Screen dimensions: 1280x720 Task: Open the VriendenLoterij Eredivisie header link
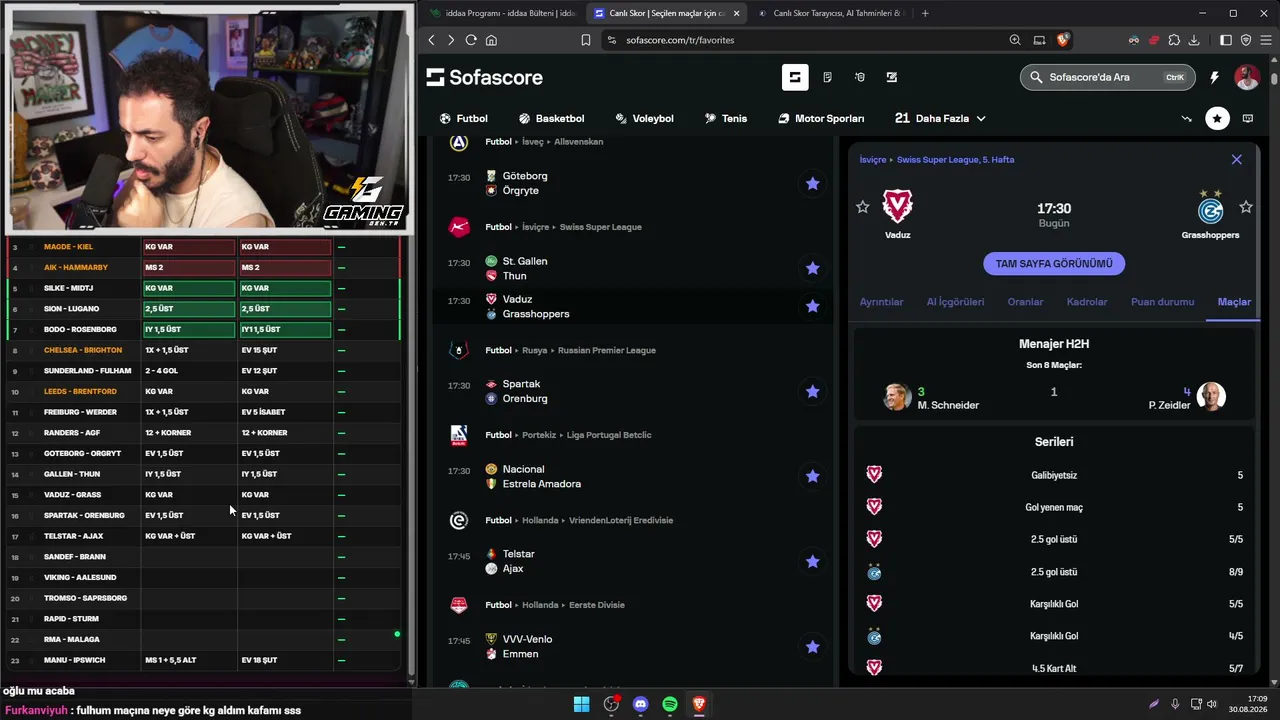pyautogui.click(x=621, y=520)
